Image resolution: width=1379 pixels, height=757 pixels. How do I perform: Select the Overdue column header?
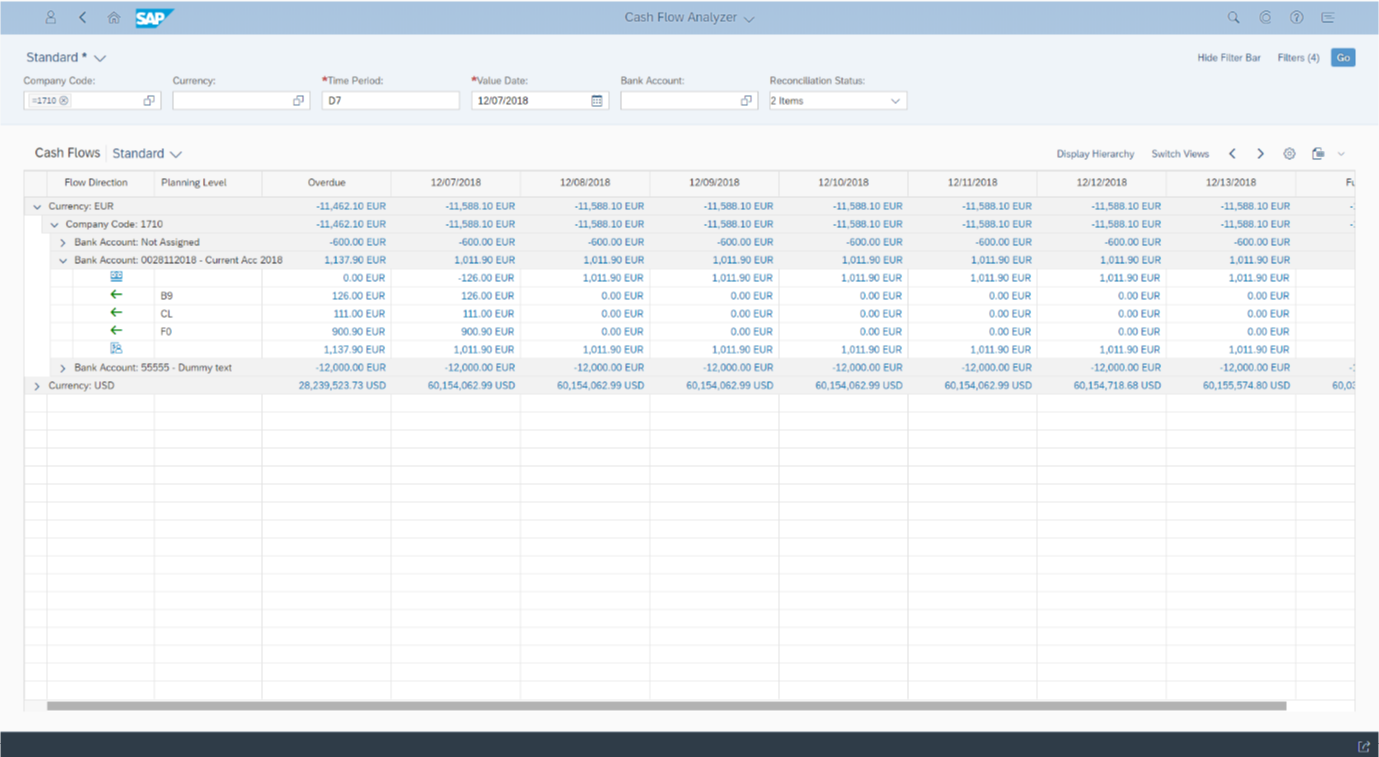tap(326, 183)
